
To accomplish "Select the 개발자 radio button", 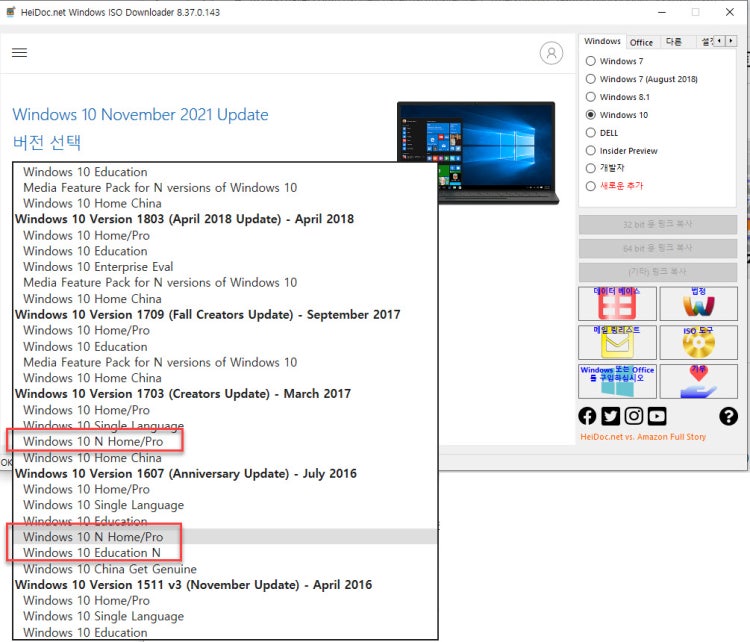I will pyautogui.click(x=591, y=168).
